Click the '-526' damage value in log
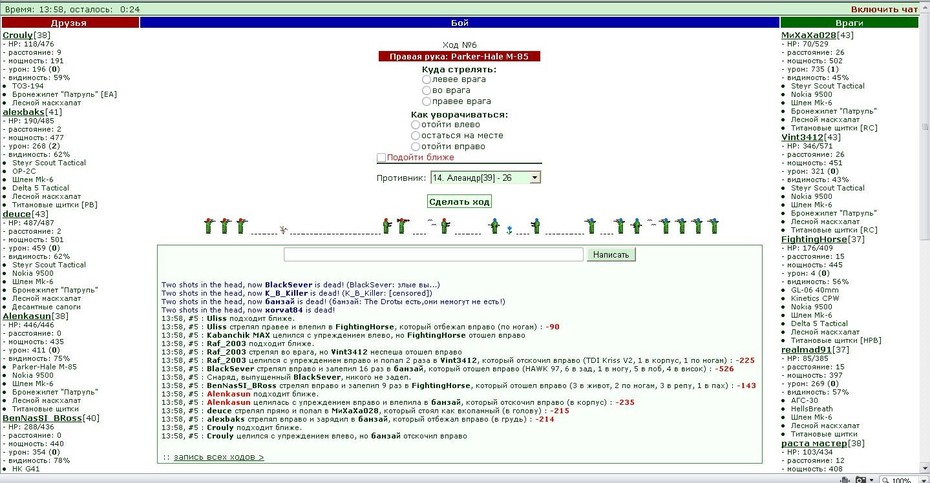 pos(724,368)
